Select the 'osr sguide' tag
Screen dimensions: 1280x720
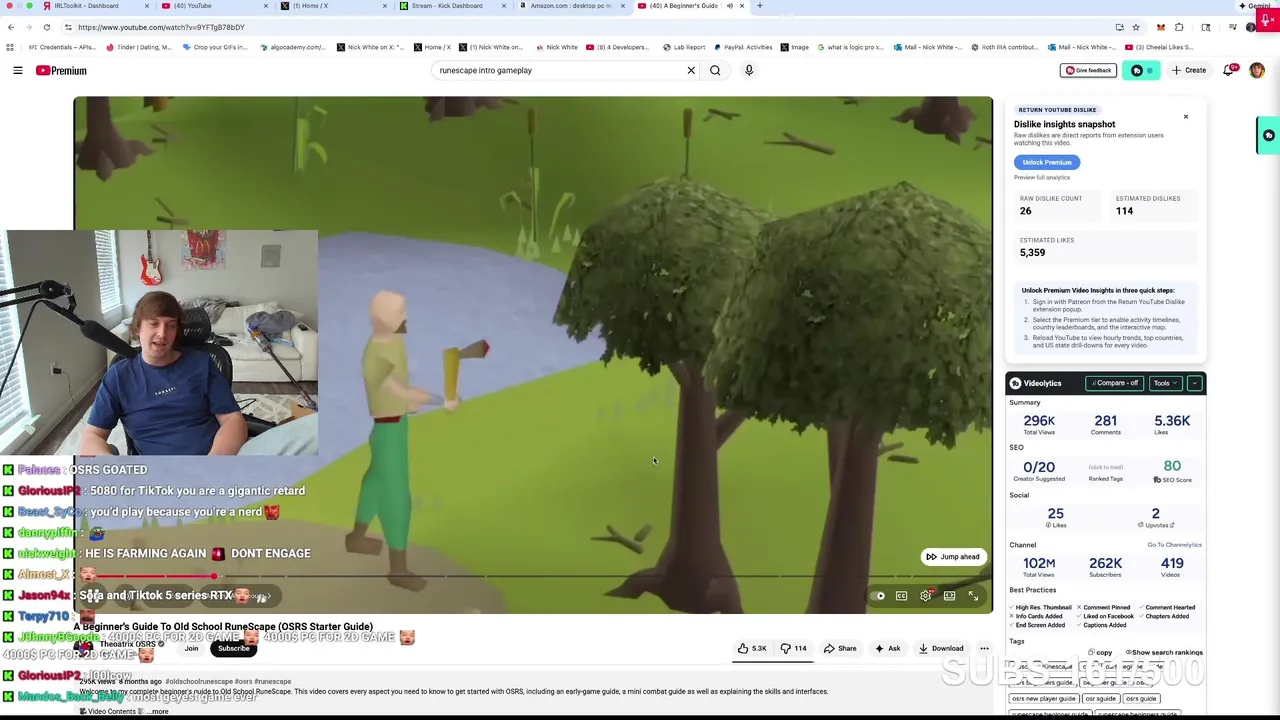pos(1100,699)
